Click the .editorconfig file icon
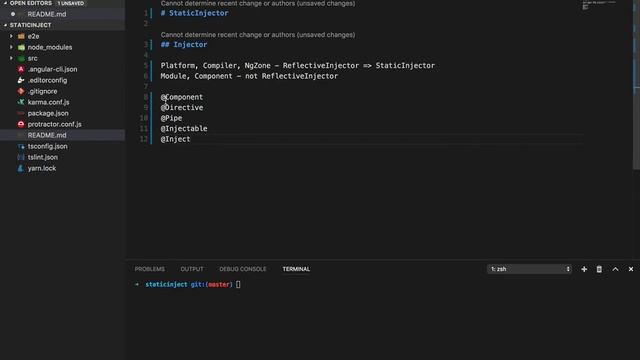Viewport: 640px width, 360px height. [x=21, y=80]
